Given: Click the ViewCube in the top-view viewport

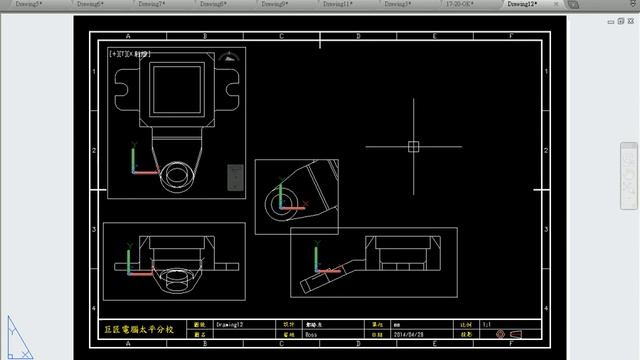Looking at the screenshot, I should pyautogui.click(x=229, y=57).
